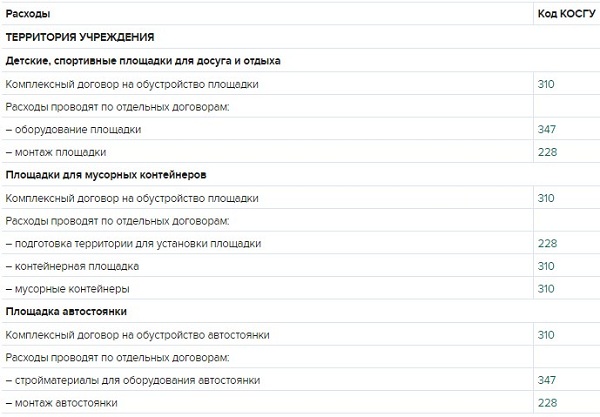Viewport: 600px width, 417px height.
Task: Open code 310 for "контейнерная площадка"
Action: [546, 266]
